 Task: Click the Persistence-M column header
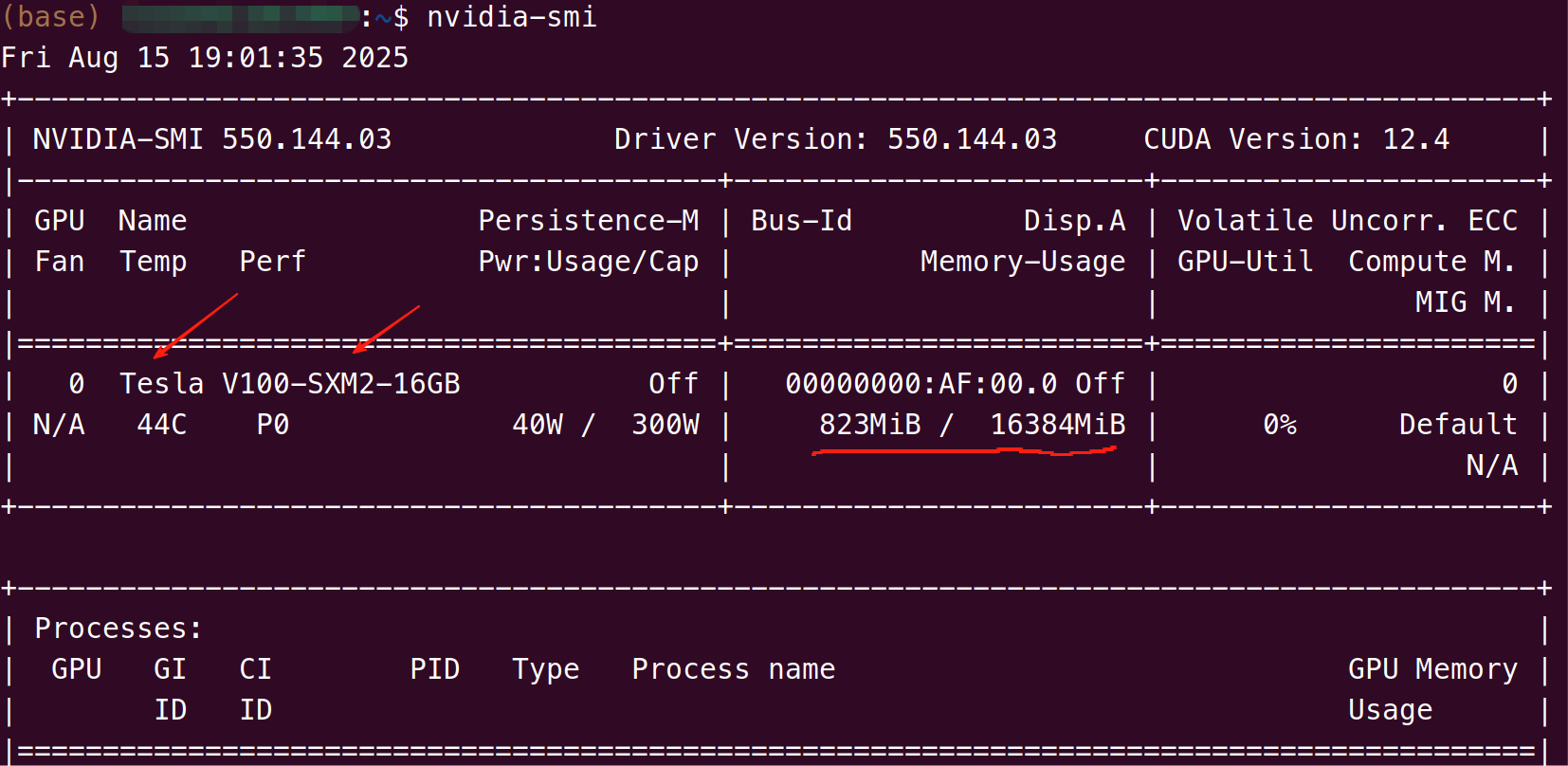(588, 221)
